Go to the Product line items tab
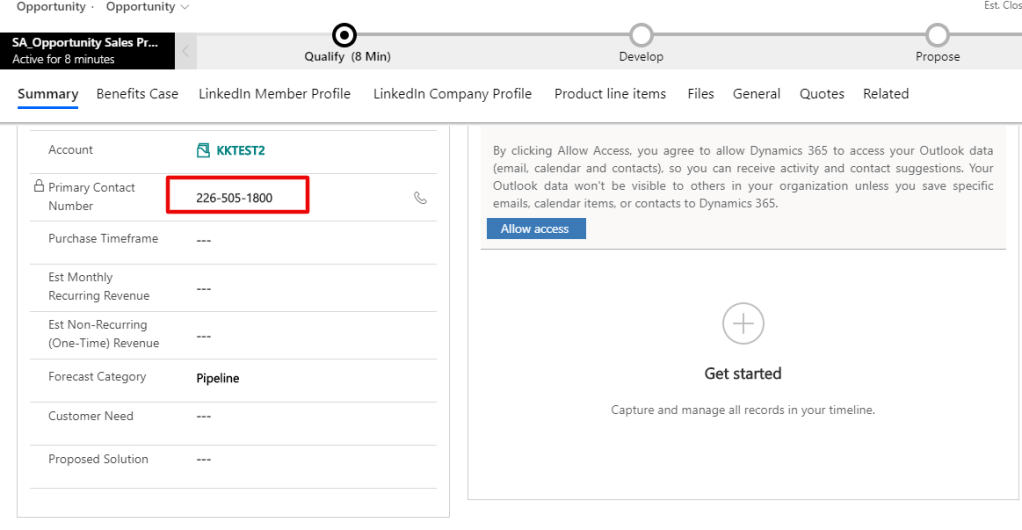 coord(610,94)
